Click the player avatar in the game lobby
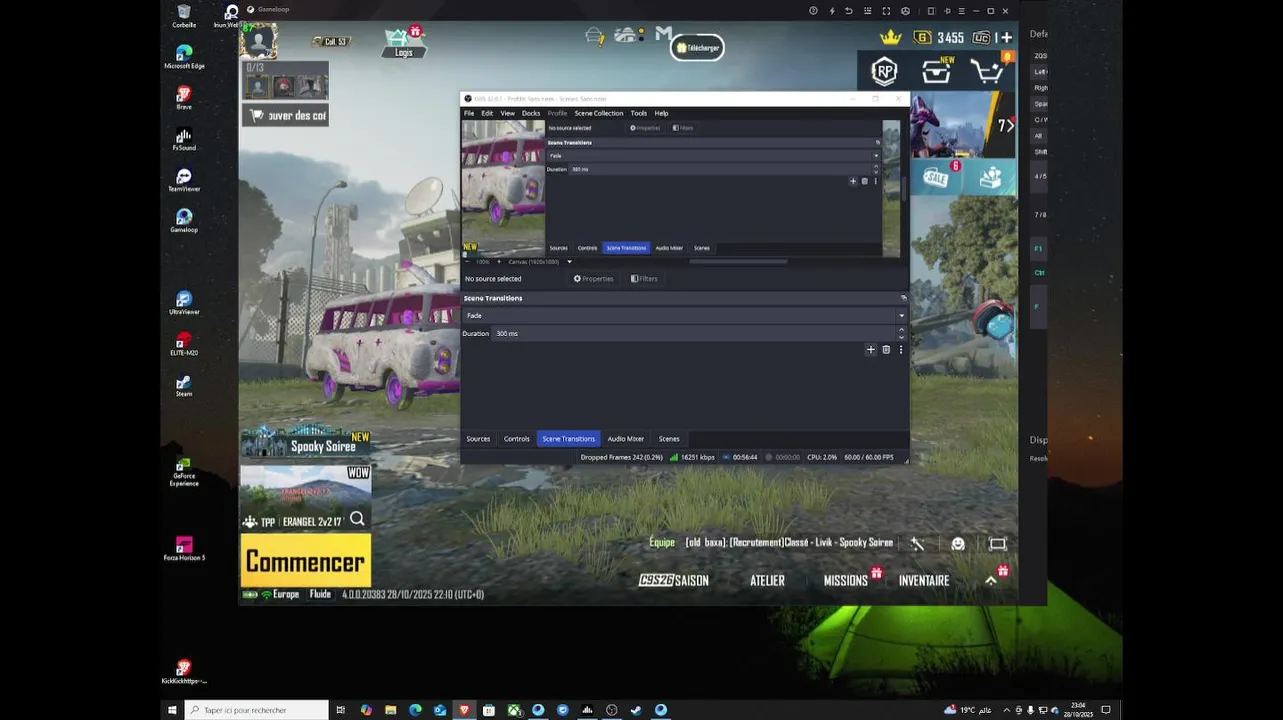The image size is (1283, 720). coord(259,43)
